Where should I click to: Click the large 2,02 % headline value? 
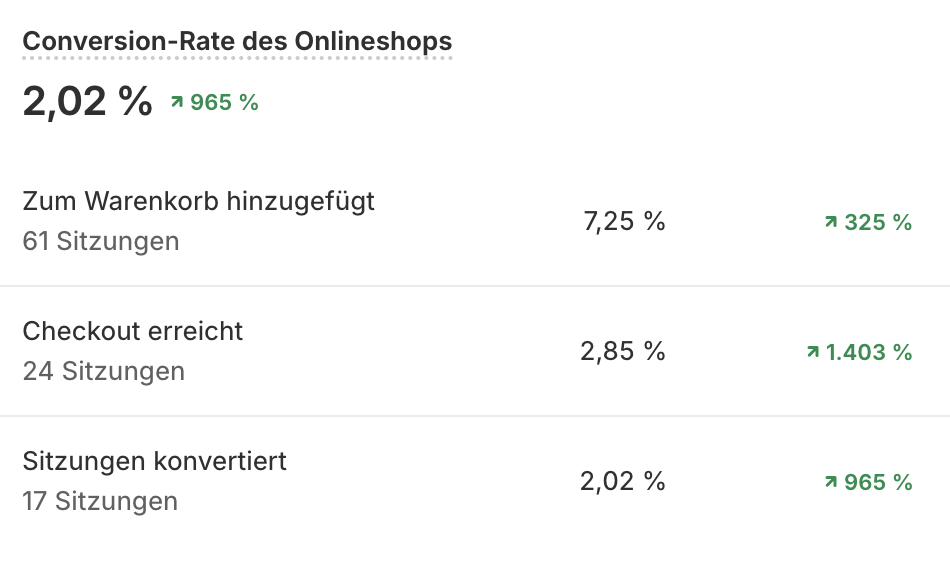(87, 101)
